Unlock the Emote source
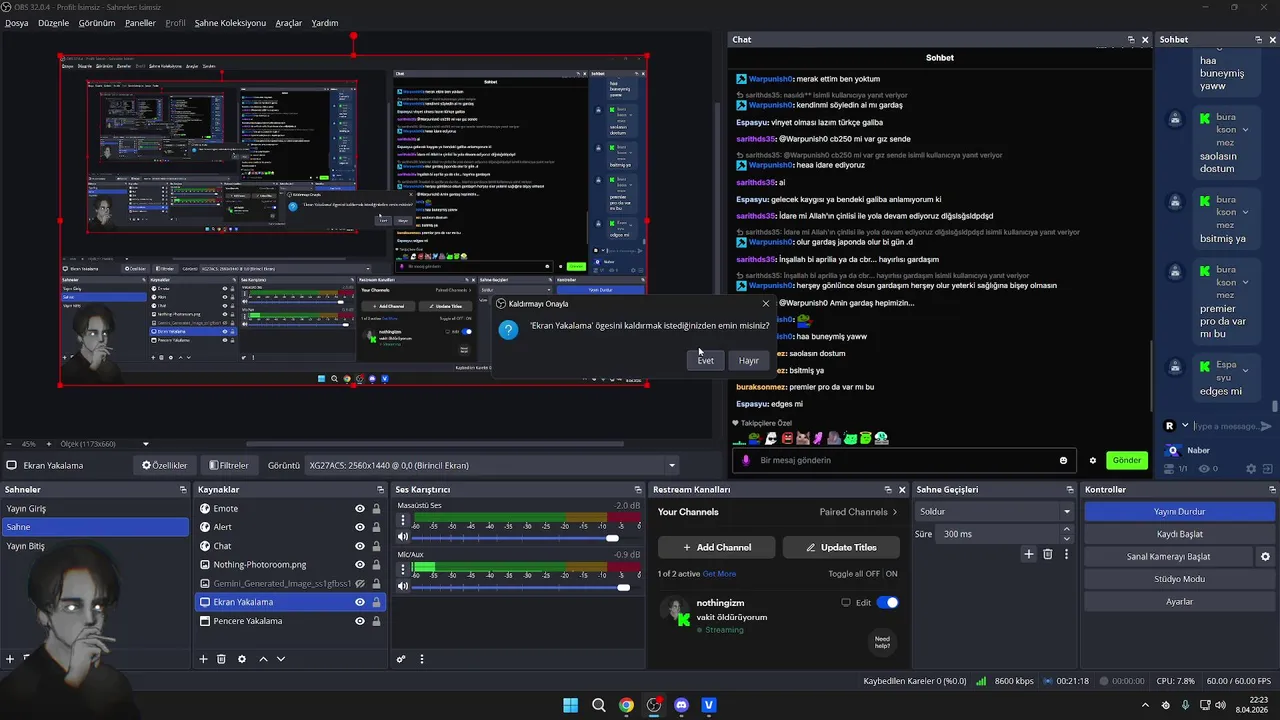The width and height of the screenshot is (1280, 720). tap(376, 509)
